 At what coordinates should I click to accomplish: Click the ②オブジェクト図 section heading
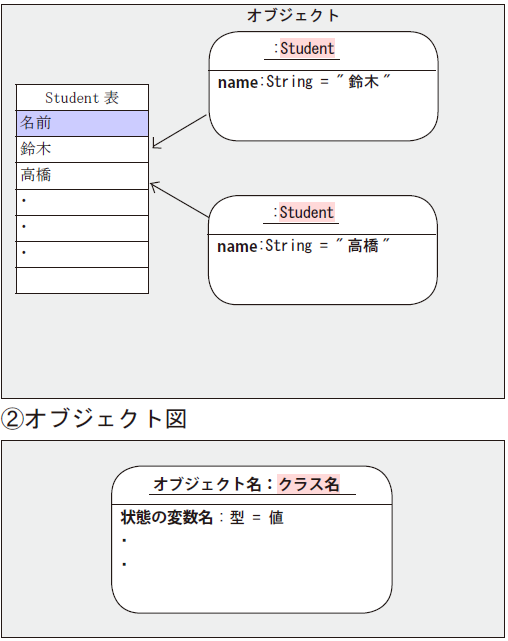pyautogui.click(x=94, y=419)
